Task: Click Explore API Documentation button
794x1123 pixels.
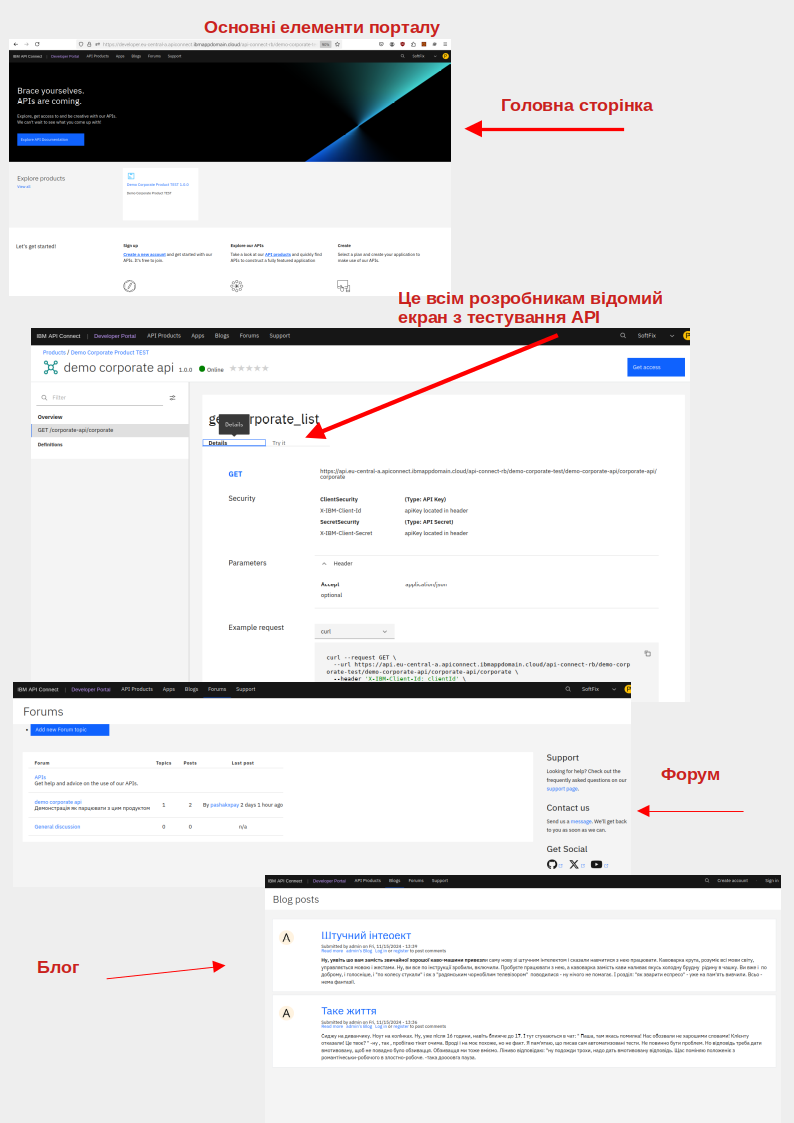Action: pyautogui.click(x=50, y=140)
